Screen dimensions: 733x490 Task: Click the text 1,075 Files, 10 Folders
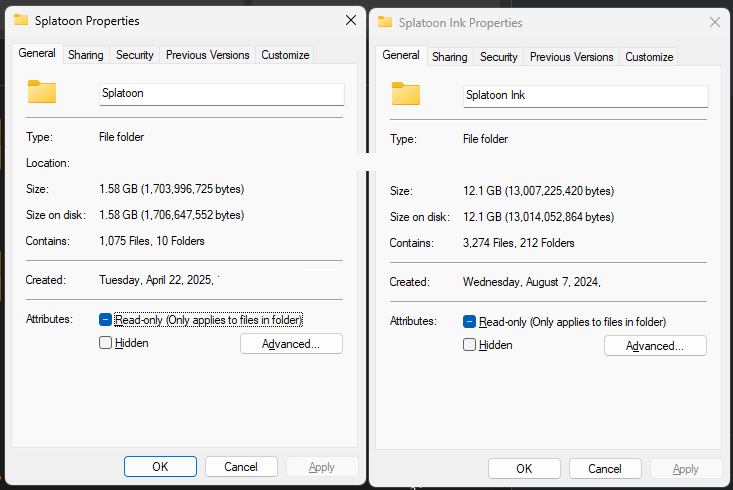pos(152,241)
